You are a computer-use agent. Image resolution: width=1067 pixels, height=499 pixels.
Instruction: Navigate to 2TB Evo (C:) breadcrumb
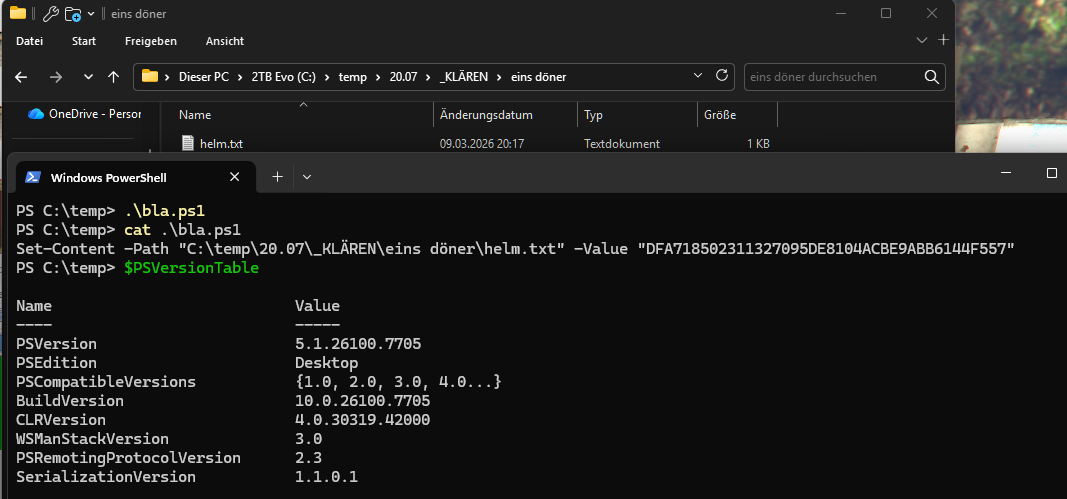[x=284, y=77]
